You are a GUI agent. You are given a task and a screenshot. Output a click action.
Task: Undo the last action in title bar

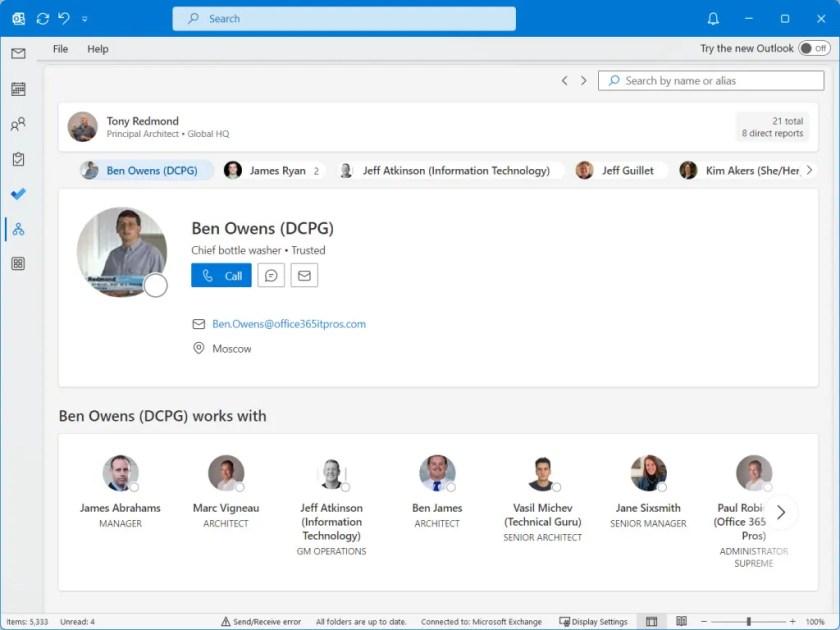coord(64,19)
